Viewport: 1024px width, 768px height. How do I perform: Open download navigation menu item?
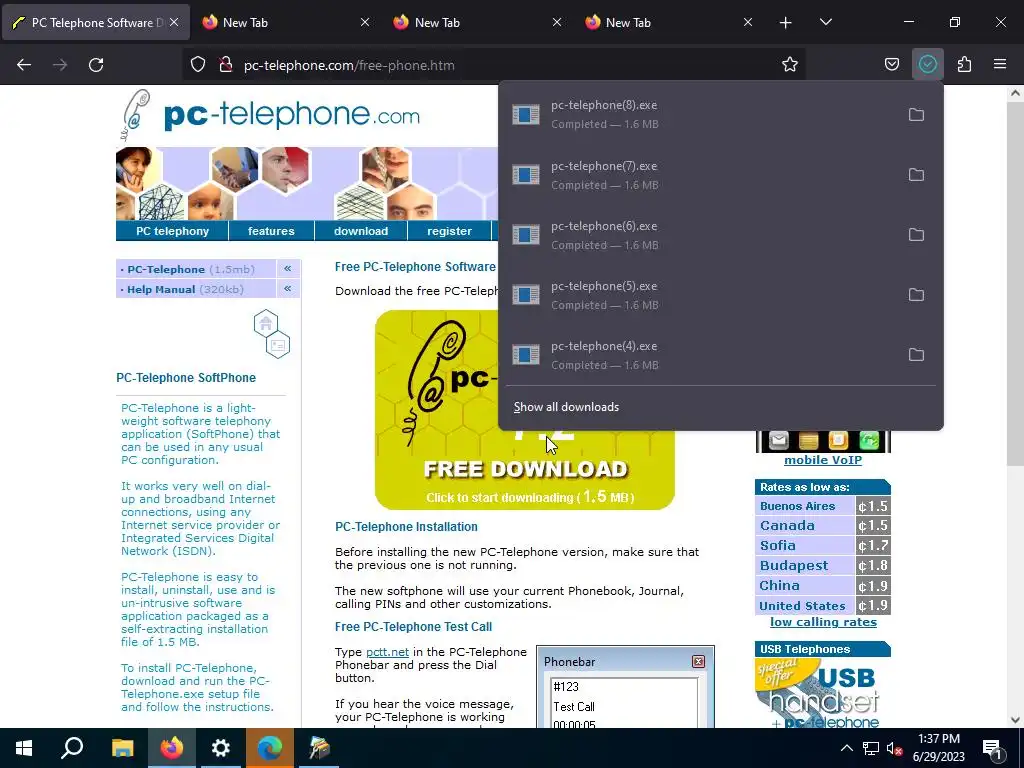(360, 231)
